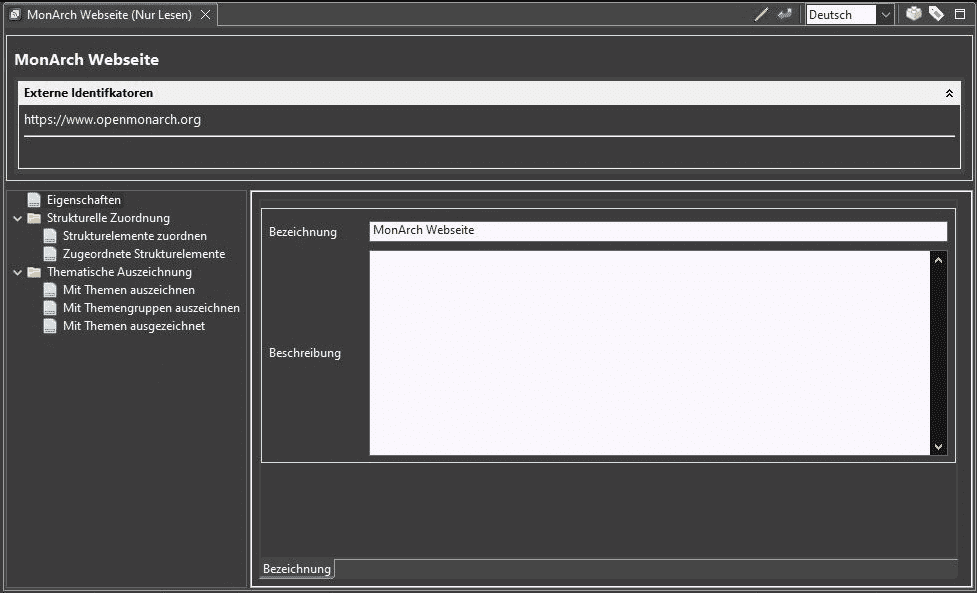The width and height of the screenshot is (977, 593).
Task: Click inside the Beschreibung text area
Action: tap(650, 353)
